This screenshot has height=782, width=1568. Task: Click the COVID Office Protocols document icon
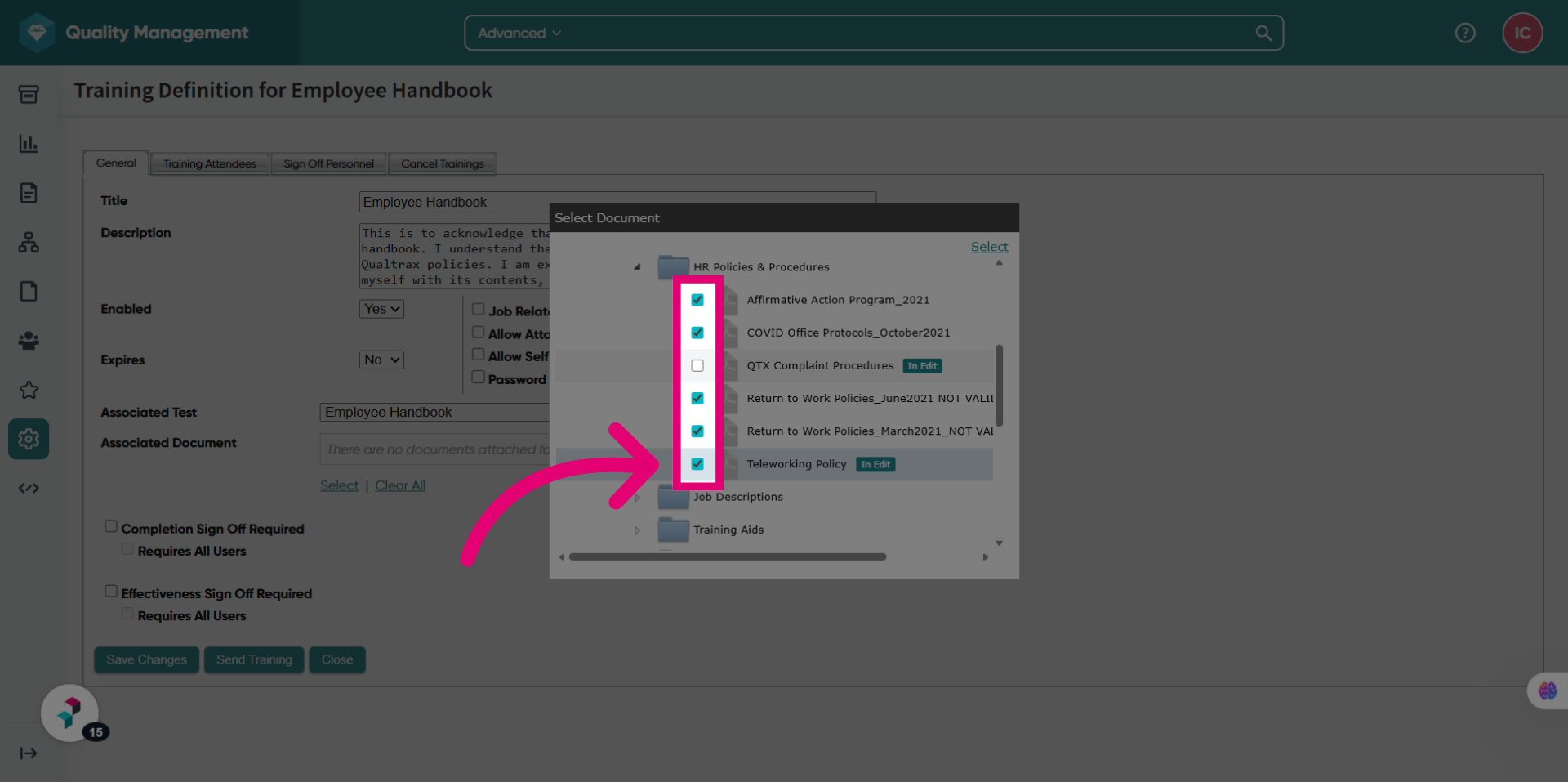coord(731,333)
